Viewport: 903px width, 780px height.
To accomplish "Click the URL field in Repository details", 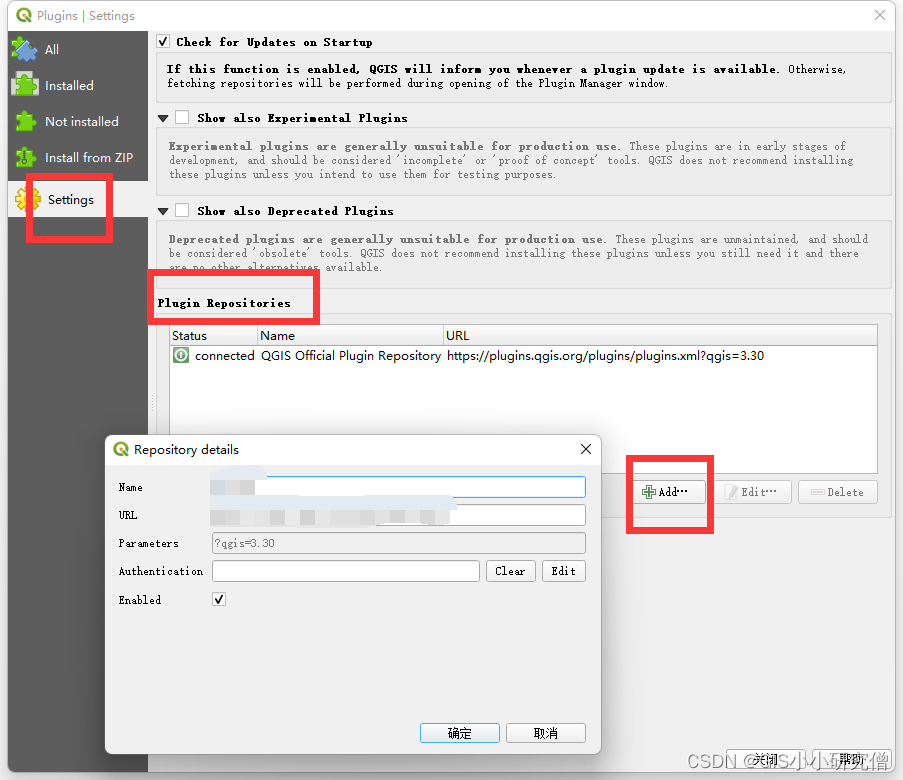I will (399, 515).
